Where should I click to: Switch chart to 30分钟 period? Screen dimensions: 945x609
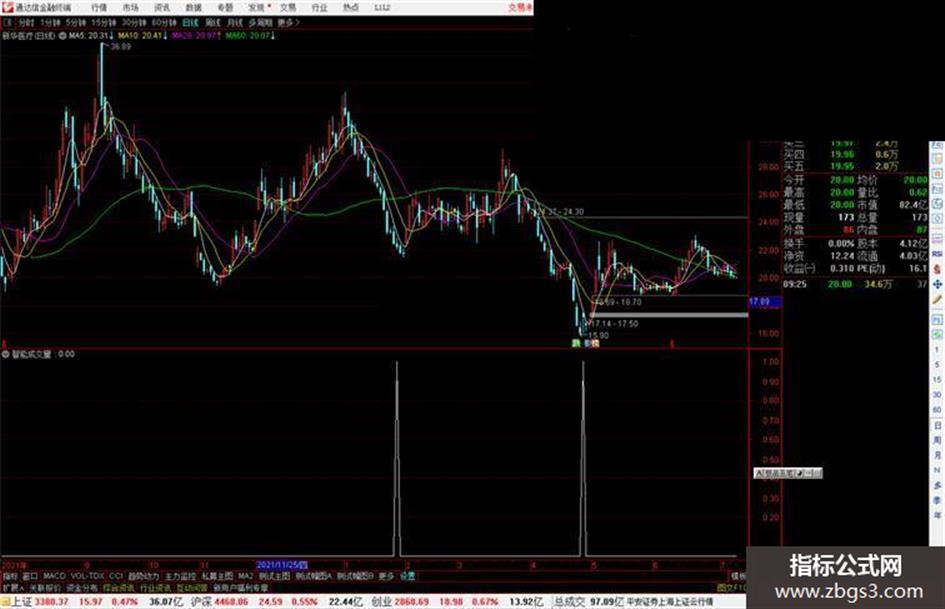pyautogui.click(x=134, y=23)
